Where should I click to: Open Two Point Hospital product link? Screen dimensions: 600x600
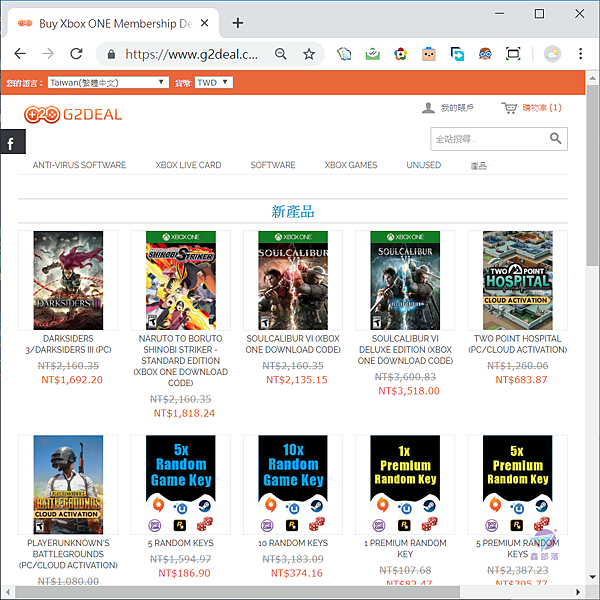point(517,344)
